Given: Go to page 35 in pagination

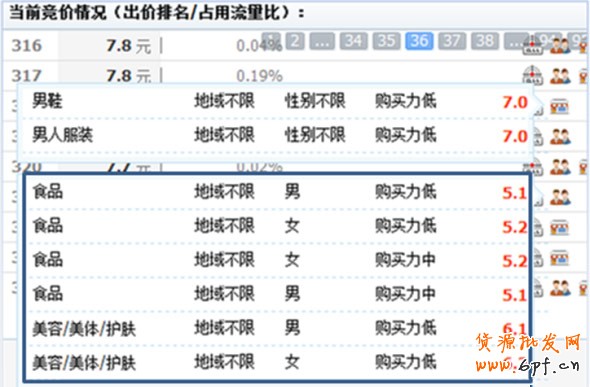Looking at the screenshot, I should pos(386,41).
